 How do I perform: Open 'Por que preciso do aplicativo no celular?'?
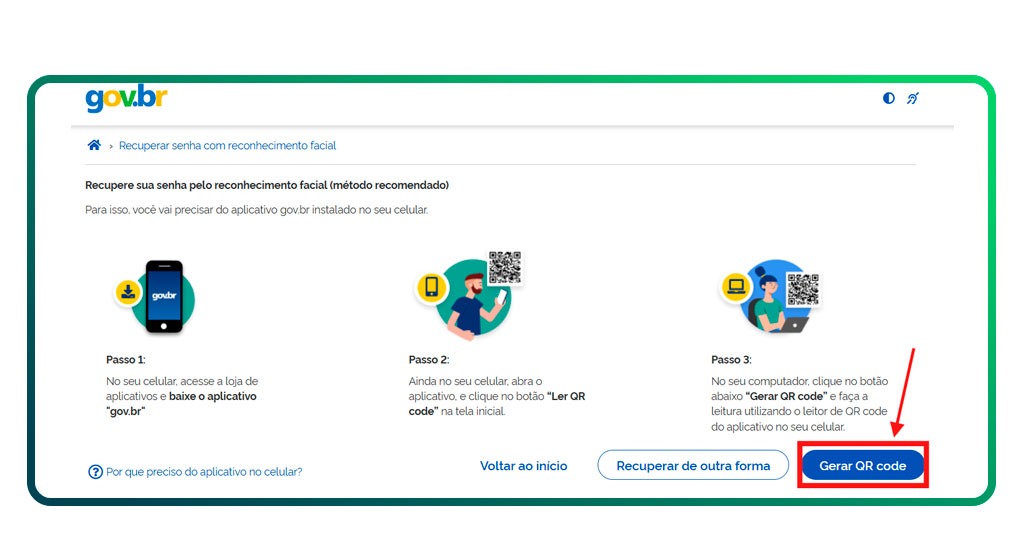click(204, 471)
